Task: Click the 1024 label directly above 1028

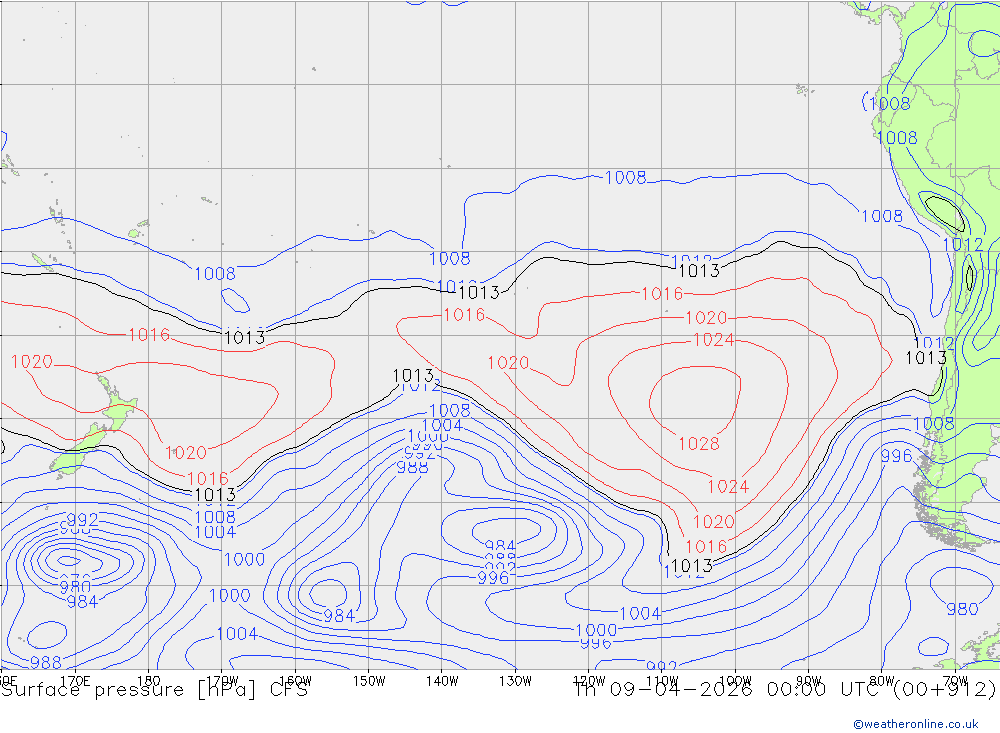Action: [714, 340]
